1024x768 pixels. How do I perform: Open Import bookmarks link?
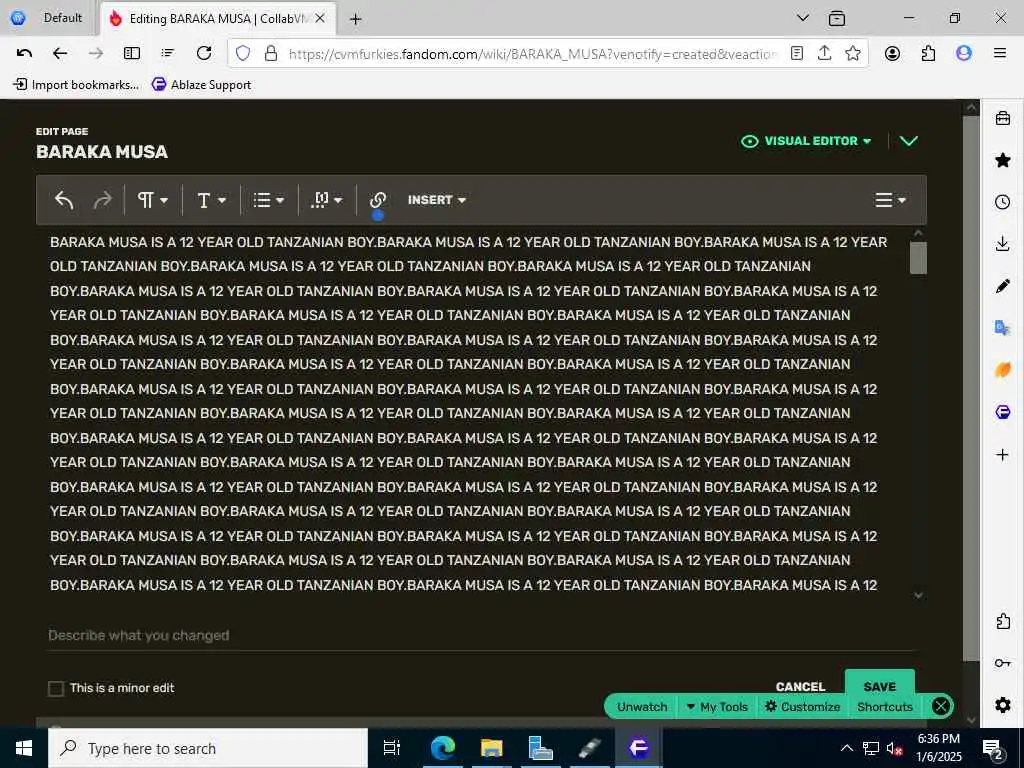click(x=76, y=84)
